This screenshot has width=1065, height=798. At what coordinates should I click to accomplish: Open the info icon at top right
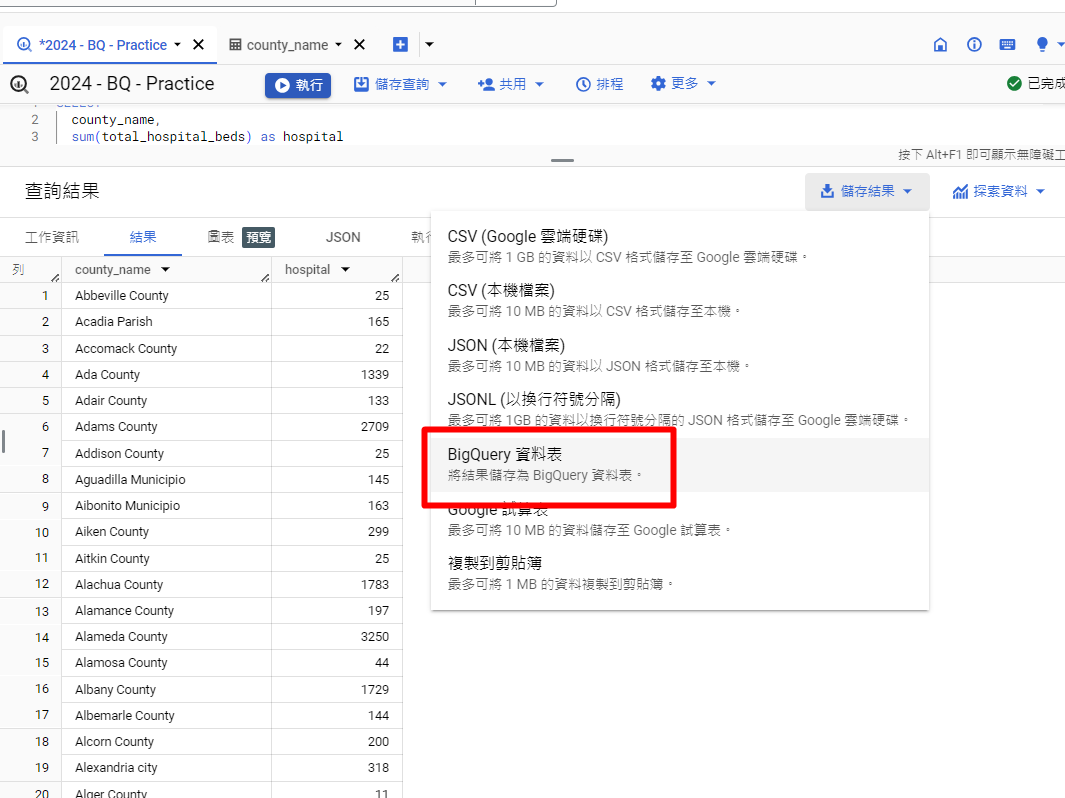pos(974,45)
